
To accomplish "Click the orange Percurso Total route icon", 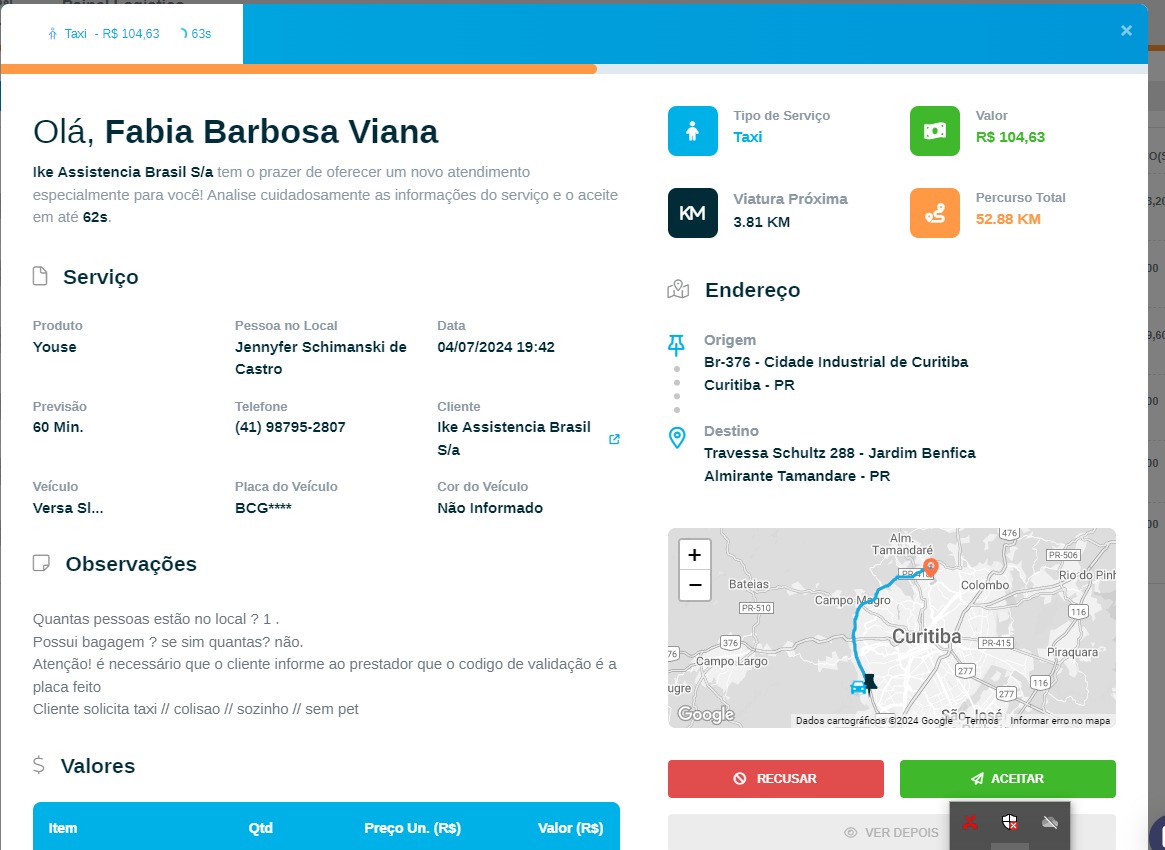I will click(934, 213).
